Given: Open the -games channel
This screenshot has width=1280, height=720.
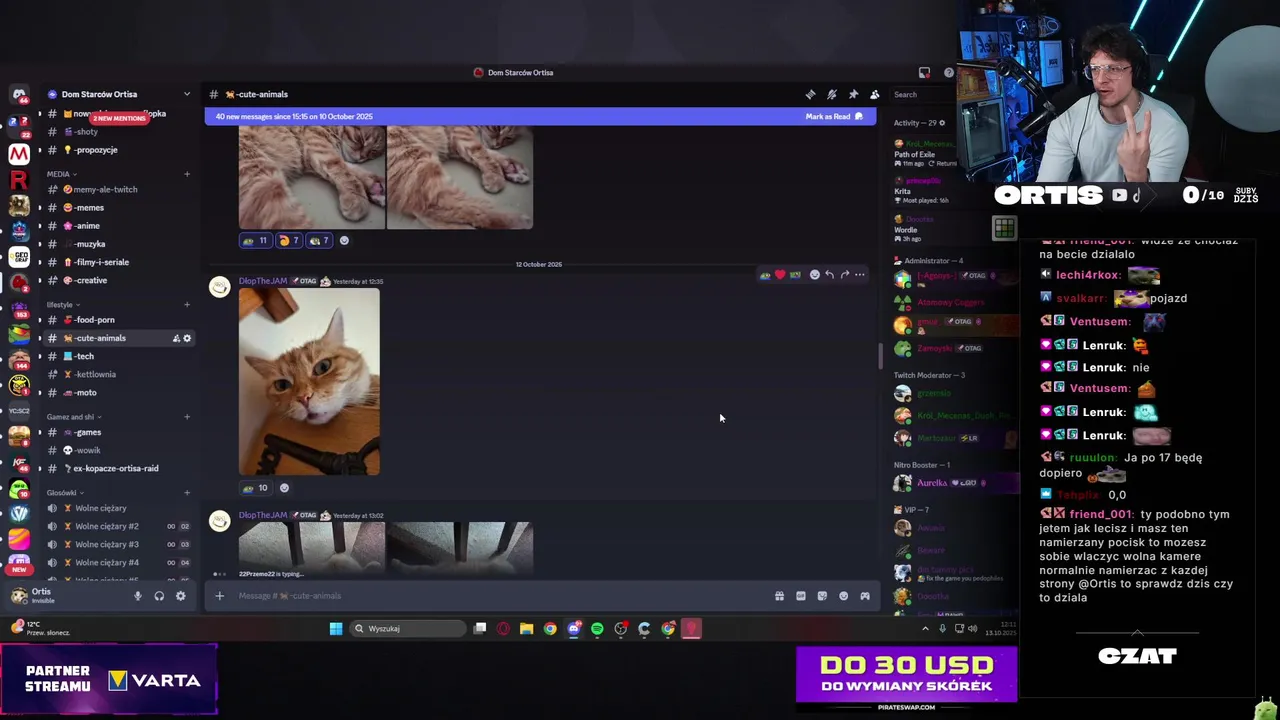Looking at the screenshot, I should tap(118, 432).
